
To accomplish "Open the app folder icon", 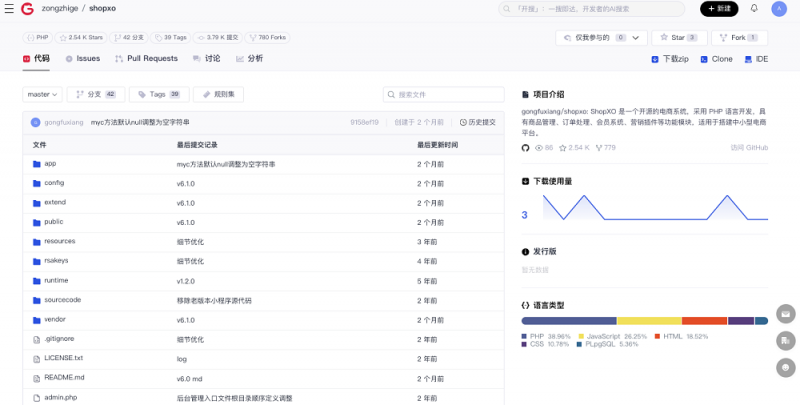I will click(x=36, y=164).
